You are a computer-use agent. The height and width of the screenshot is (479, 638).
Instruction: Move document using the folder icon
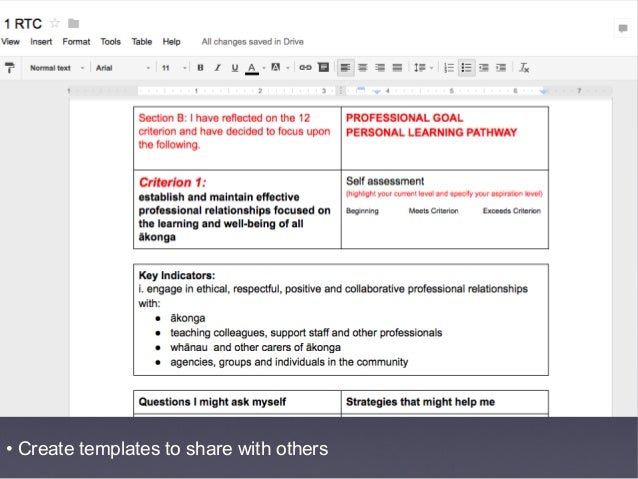[x=73, y=24]
